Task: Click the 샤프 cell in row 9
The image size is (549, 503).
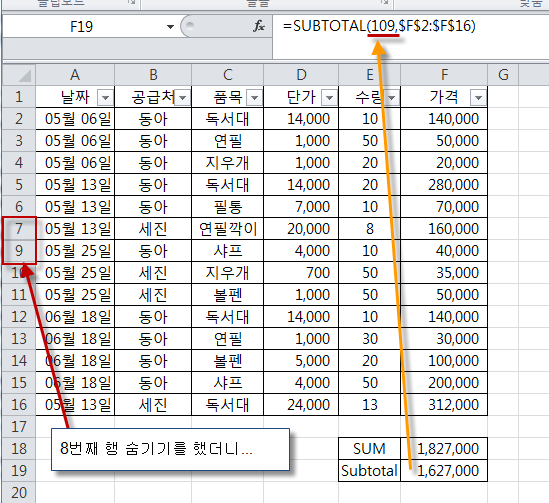Action: coord(228,251)
